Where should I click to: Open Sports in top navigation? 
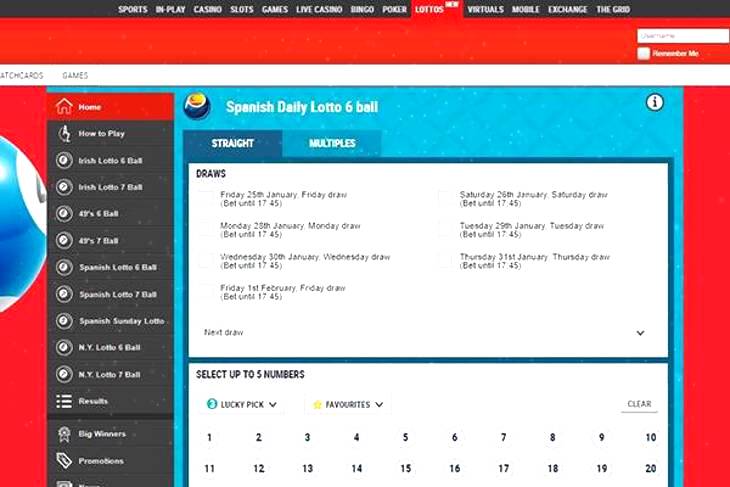pyautogui.click(x=133, y=9)
